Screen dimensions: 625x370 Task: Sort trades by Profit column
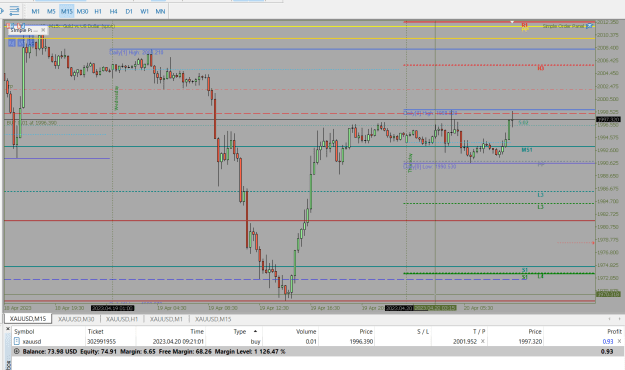point(614,332)
